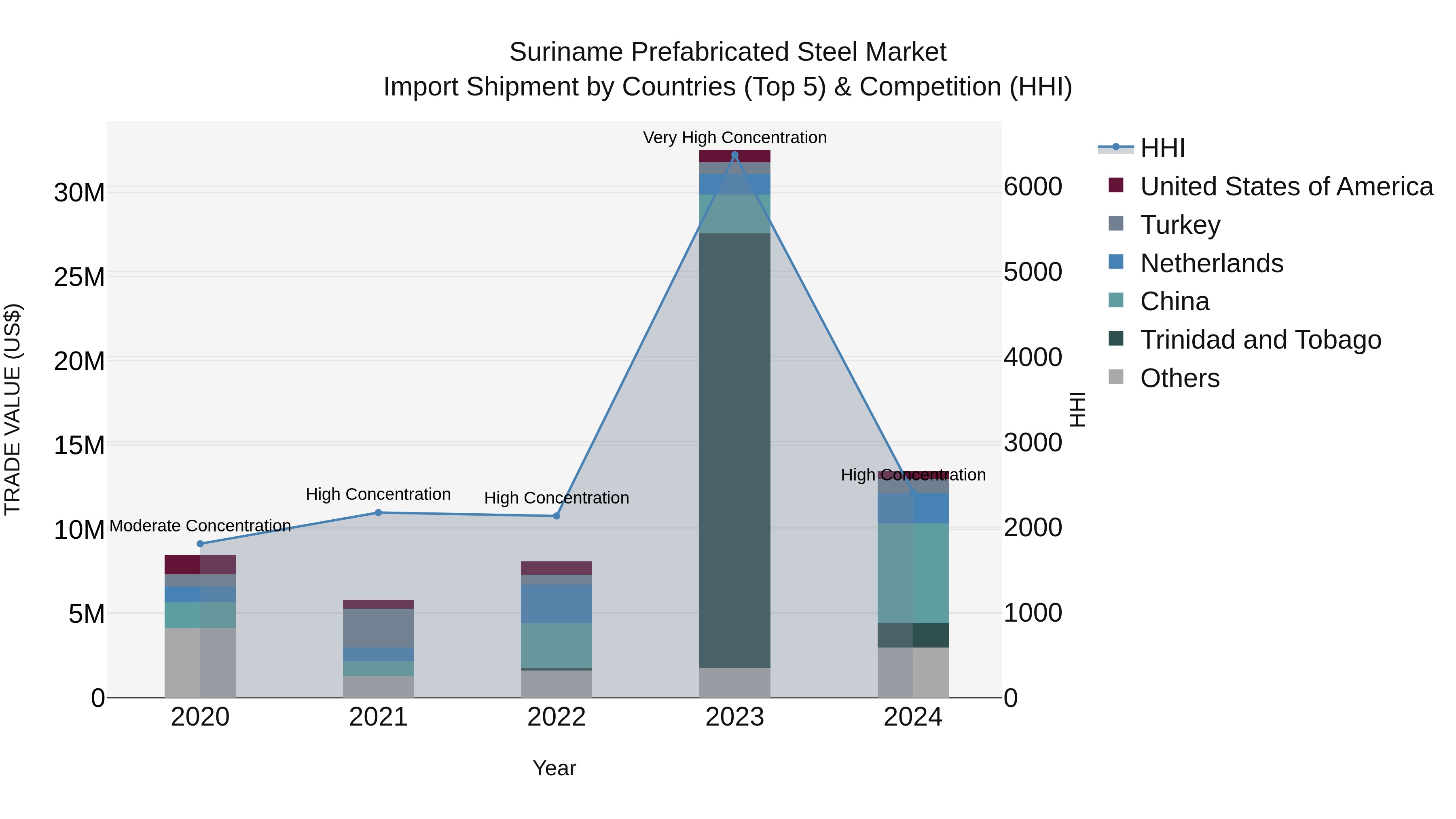1456x819 pixels.
Task: Click the 'Moderate Concentration' annotation
Action: tap(200, 526)
